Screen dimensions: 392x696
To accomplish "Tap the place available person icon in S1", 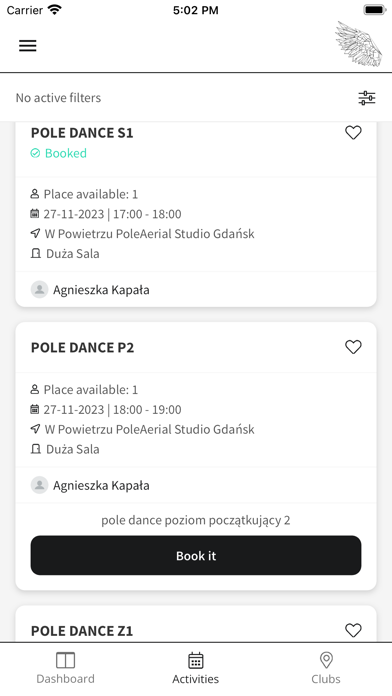I will coord(35,194).
